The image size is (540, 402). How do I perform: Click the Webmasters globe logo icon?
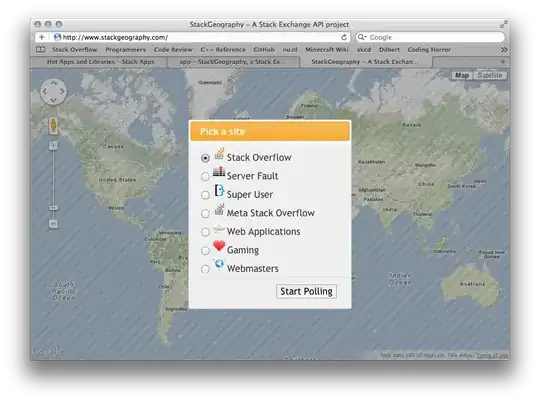pyautogui.click(x=219, y=264)
